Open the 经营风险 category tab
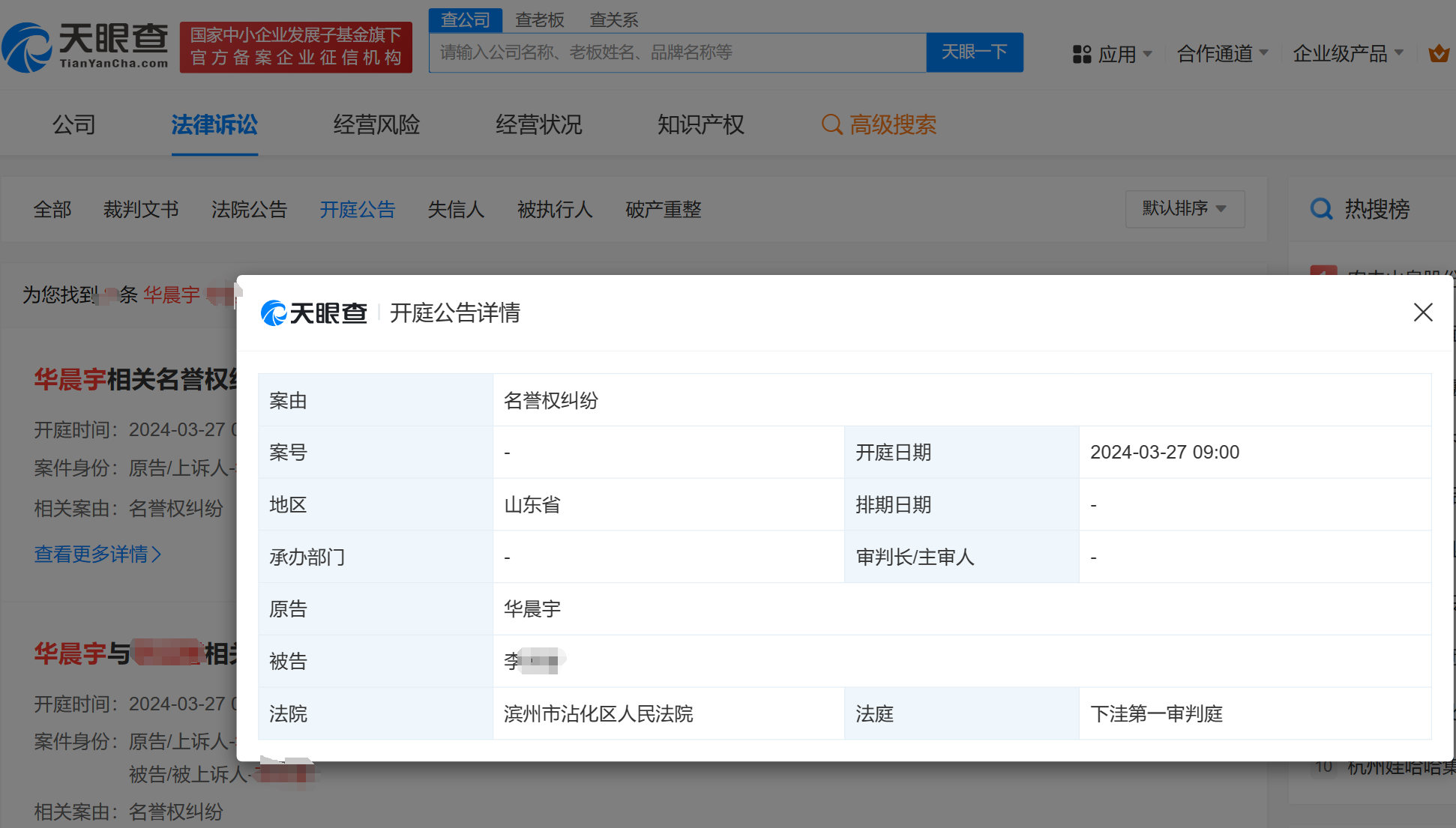Screen dimensions: 1456x828 (376, 124)
